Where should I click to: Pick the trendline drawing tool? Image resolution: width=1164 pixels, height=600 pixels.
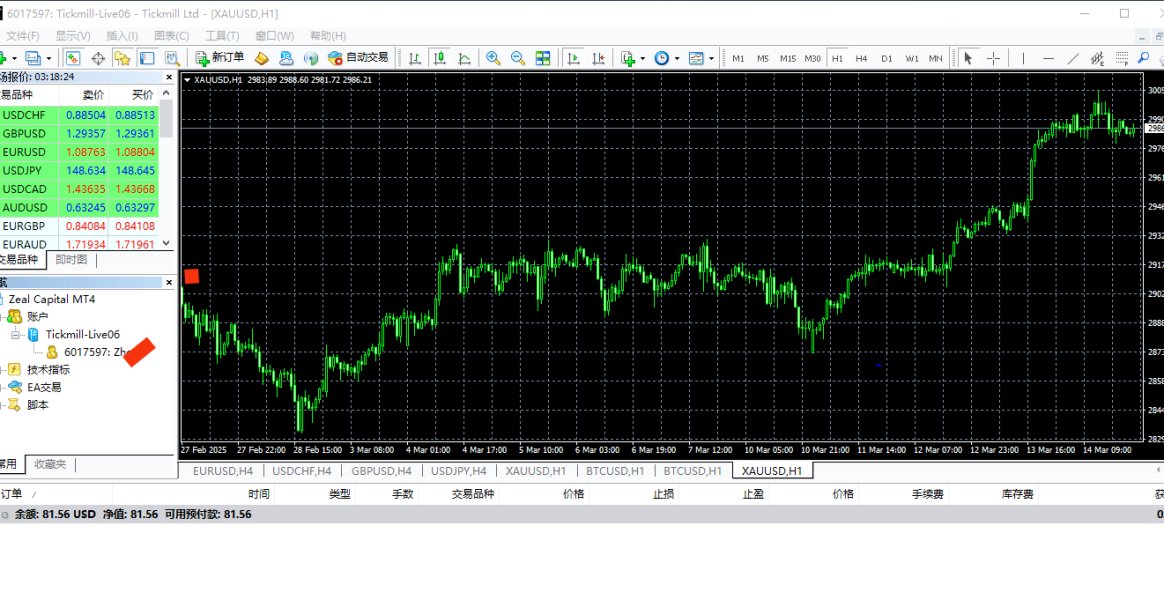click(1073, 58)
